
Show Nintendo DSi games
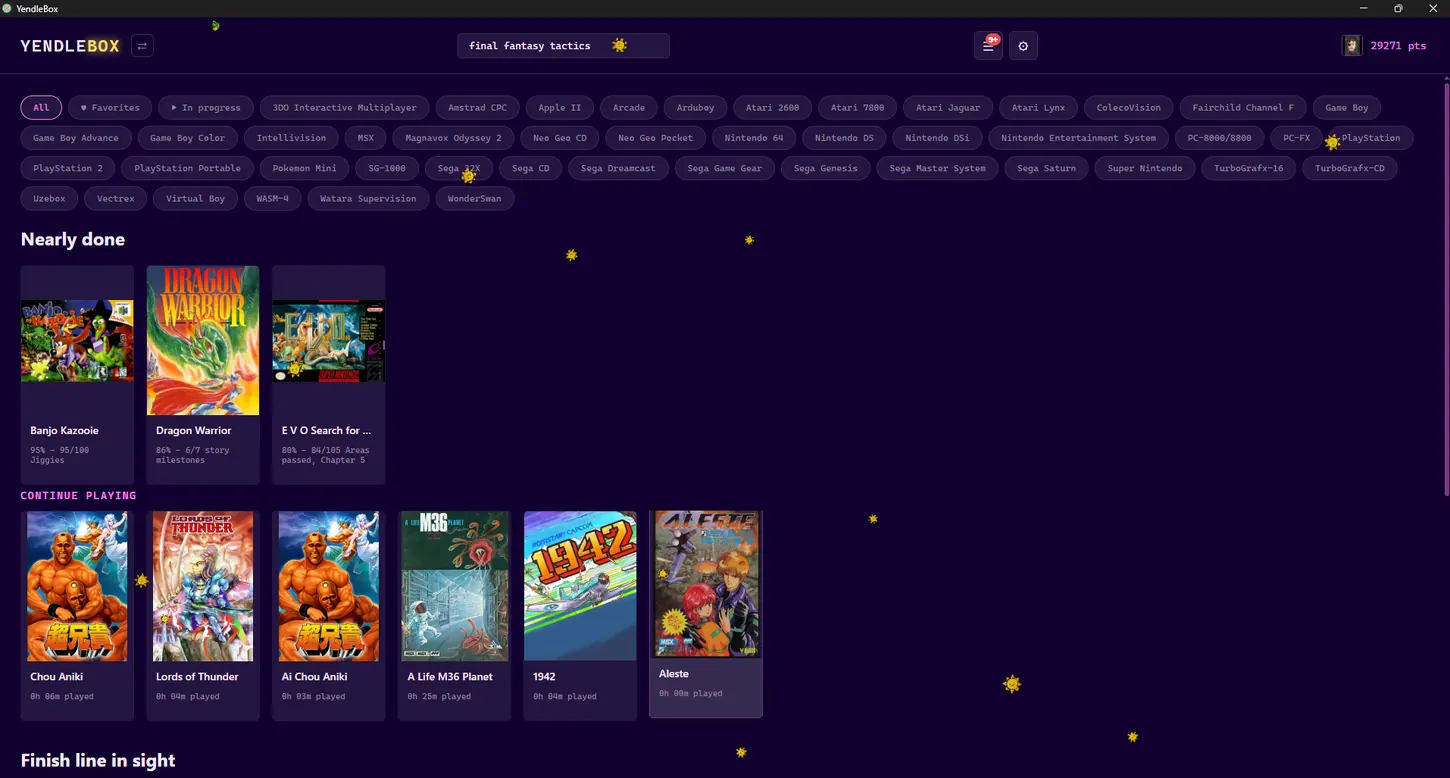(x=937, y=138)
